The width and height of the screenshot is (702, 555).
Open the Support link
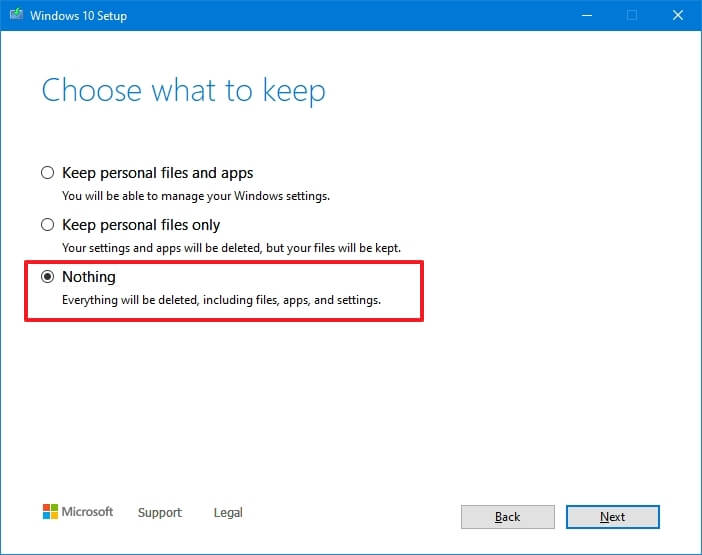(160, 513)
